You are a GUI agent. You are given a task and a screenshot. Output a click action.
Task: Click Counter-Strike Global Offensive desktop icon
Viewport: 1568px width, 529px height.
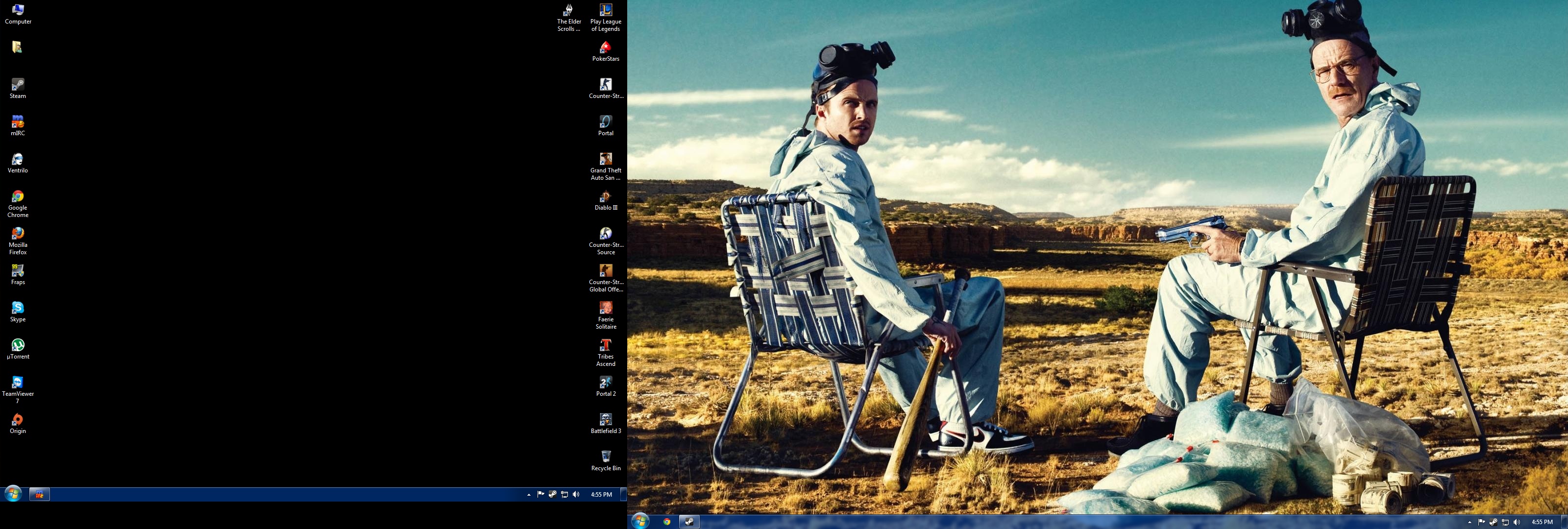pyautogui.click(x=606, y=278)
